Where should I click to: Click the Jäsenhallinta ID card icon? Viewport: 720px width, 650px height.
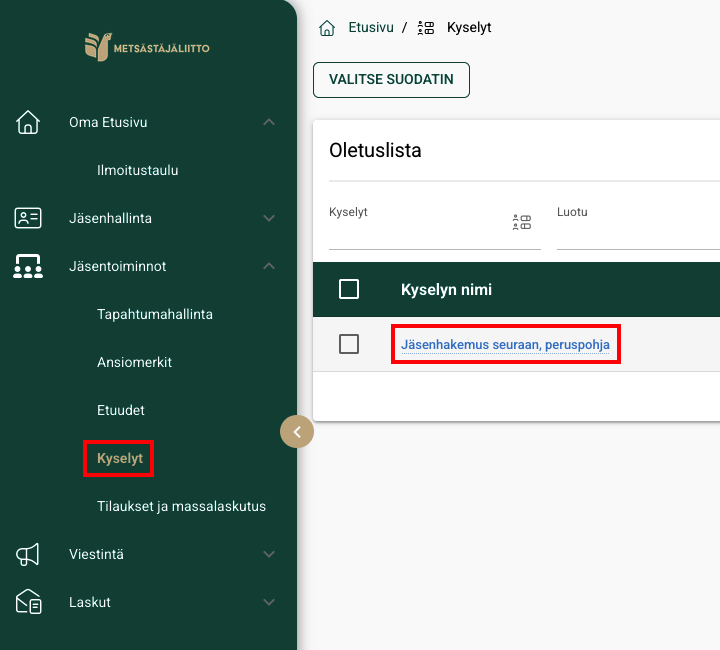pos(28,218)
